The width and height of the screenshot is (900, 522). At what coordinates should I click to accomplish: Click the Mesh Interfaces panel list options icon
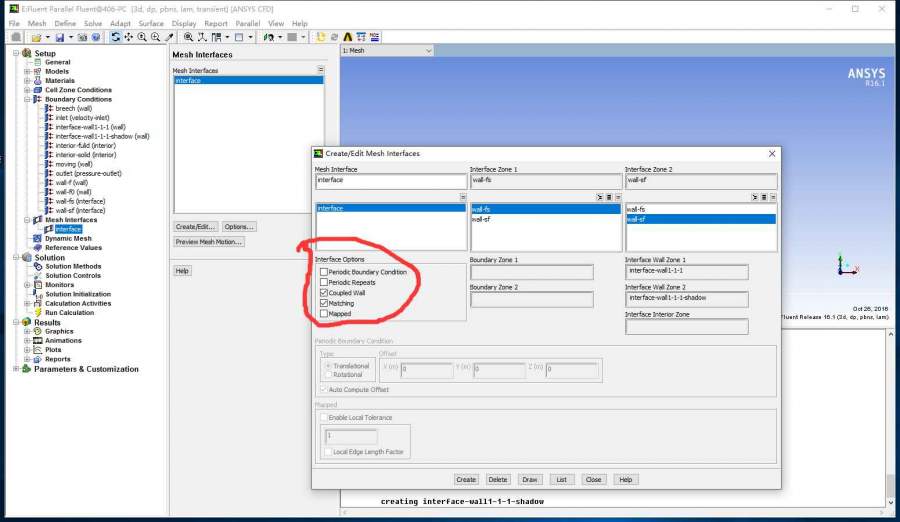pos(320,69)
